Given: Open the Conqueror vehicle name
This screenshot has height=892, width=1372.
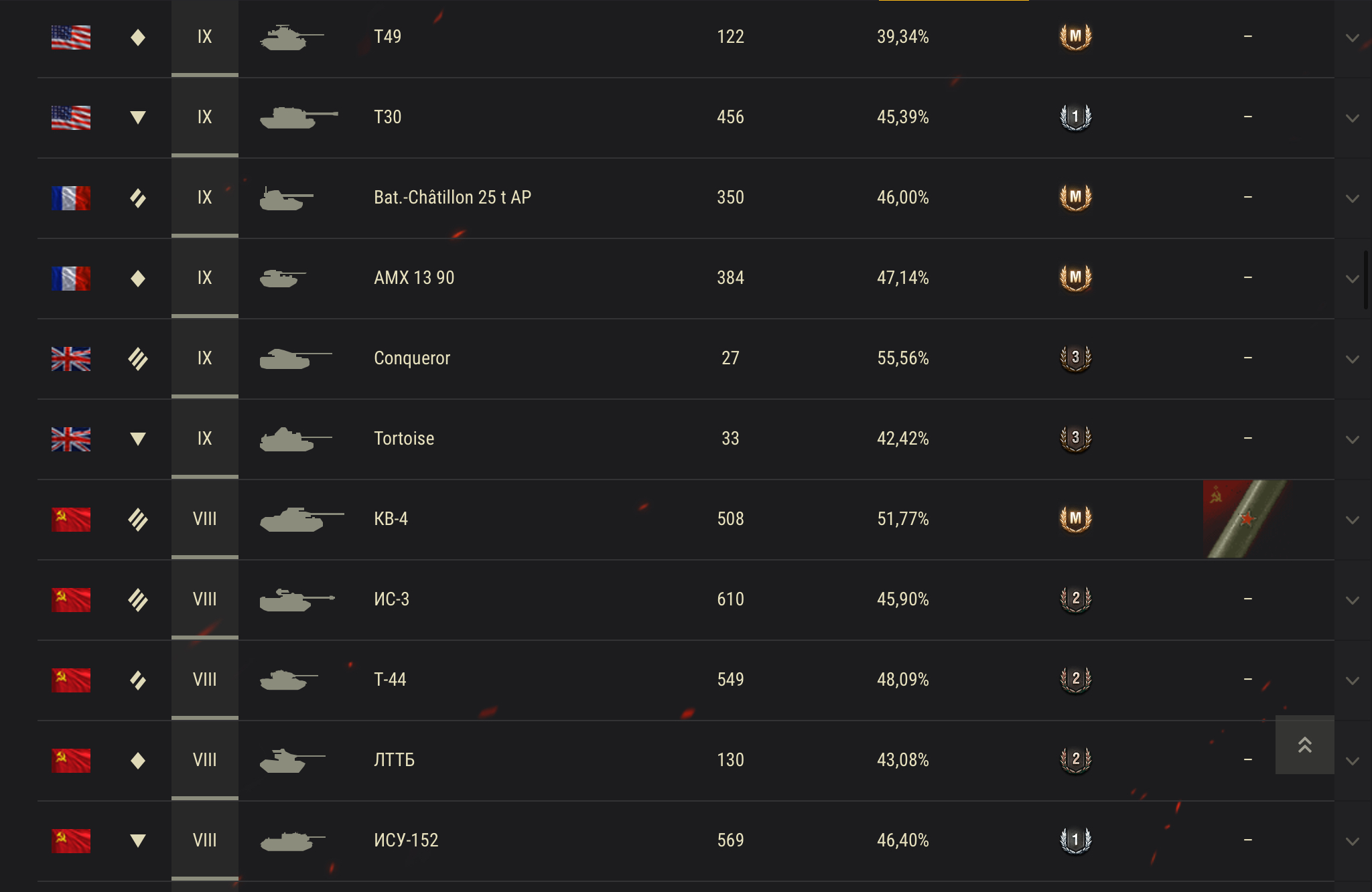Looking at the screenshot, I should click(x=412, y=358).
